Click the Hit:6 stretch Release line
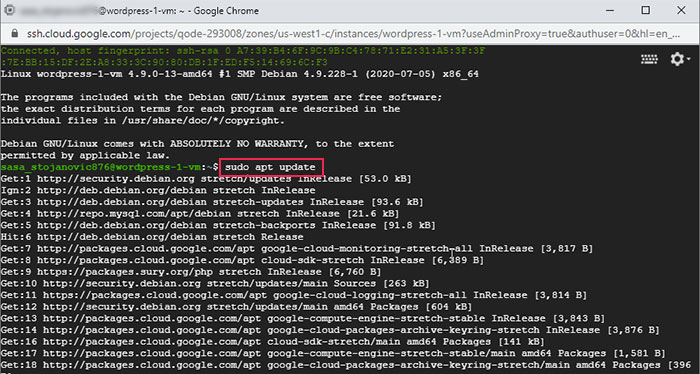The image size is (700, 374). point(152,237)
